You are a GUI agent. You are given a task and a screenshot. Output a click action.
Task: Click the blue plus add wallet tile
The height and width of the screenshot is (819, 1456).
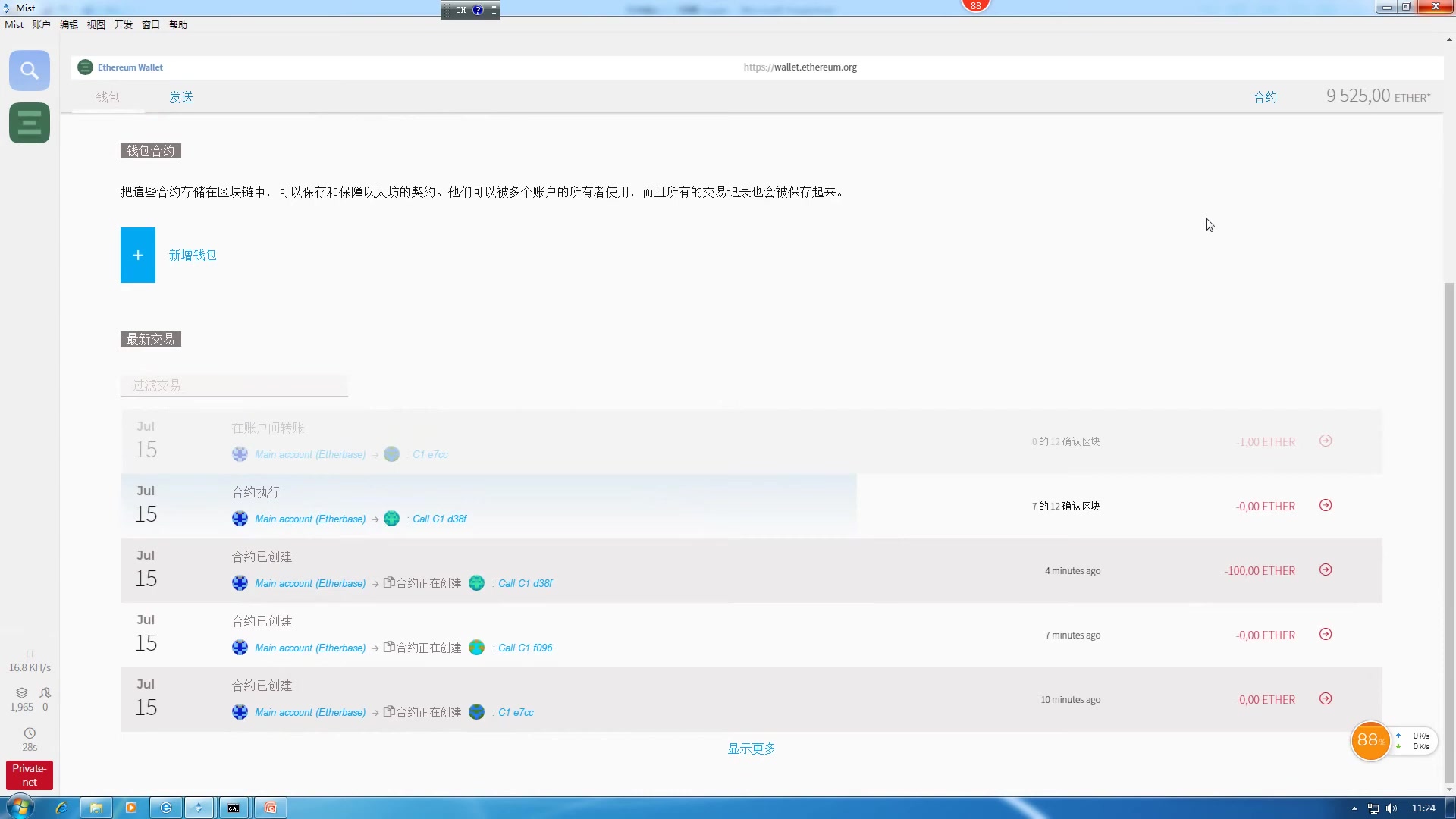point(138,255)
